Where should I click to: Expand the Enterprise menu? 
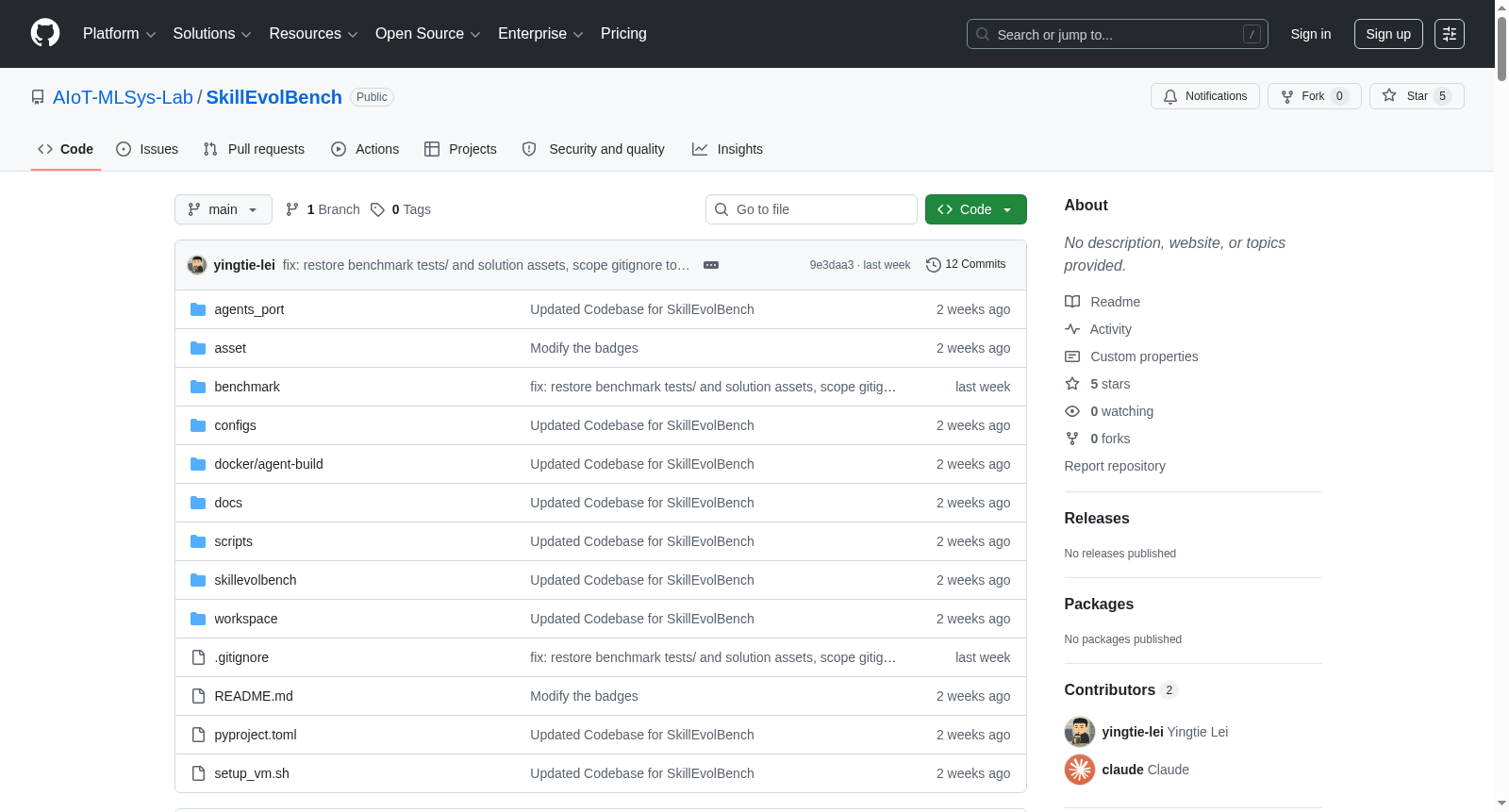click(540, 34)
